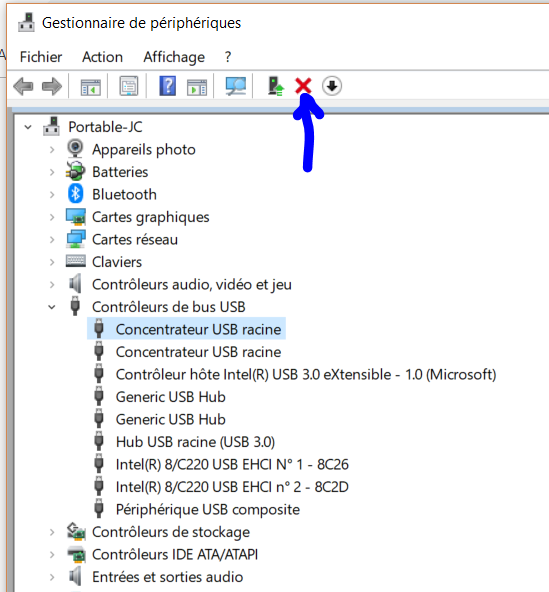Viewport: 549px width, 592px height.
Task: Expand the Bluetooth category arrow
Action: pos(52,194)
